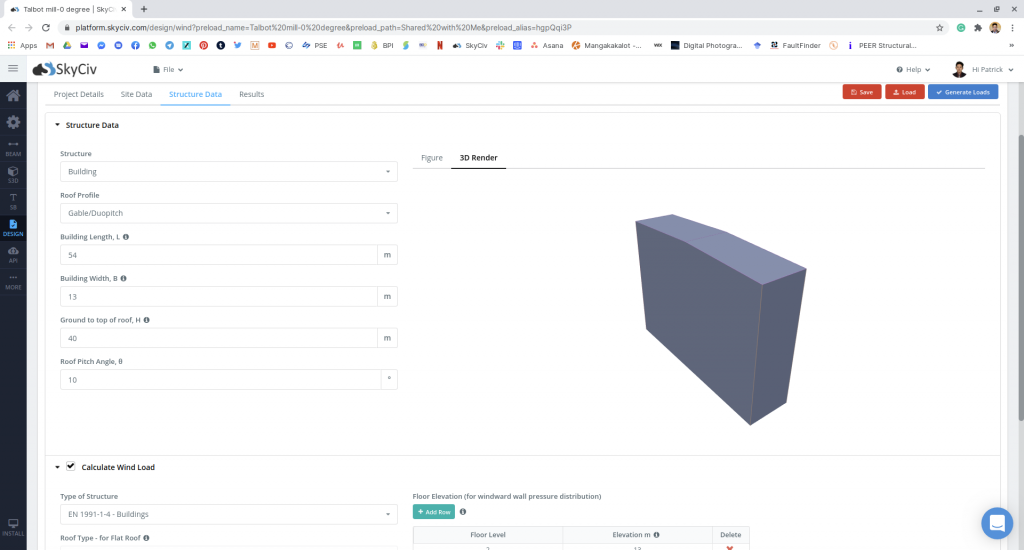Viewport: 1024px width, 550px height.
Task: Click the red Save button
Action: 861,92
